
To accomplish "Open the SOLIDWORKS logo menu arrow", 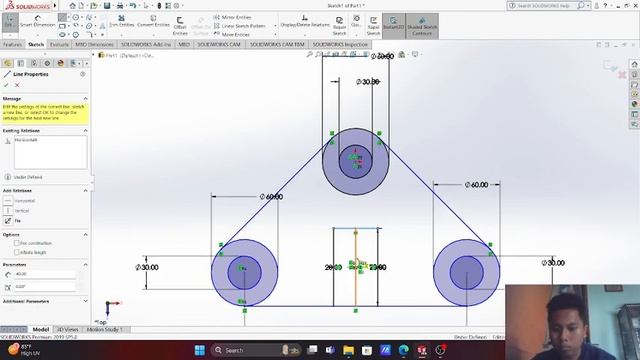I will (55, 6).
